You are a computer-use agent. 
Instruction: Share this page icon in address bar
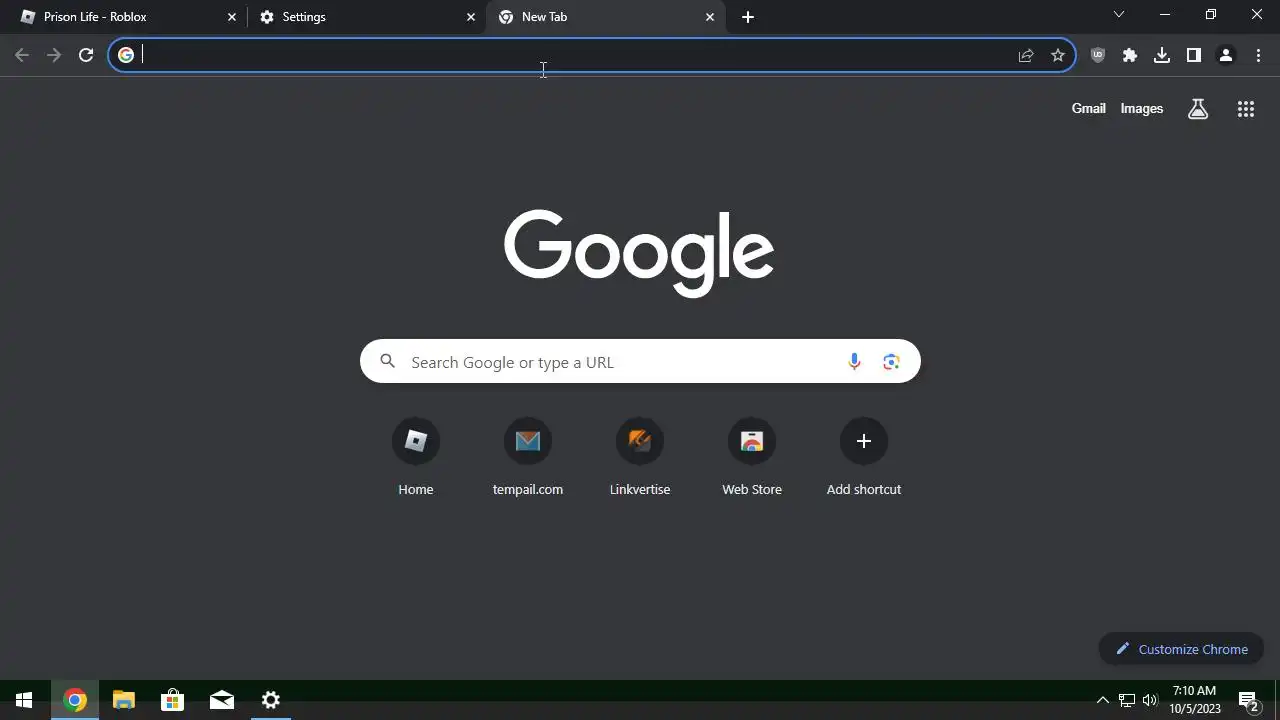point(1026,55)
